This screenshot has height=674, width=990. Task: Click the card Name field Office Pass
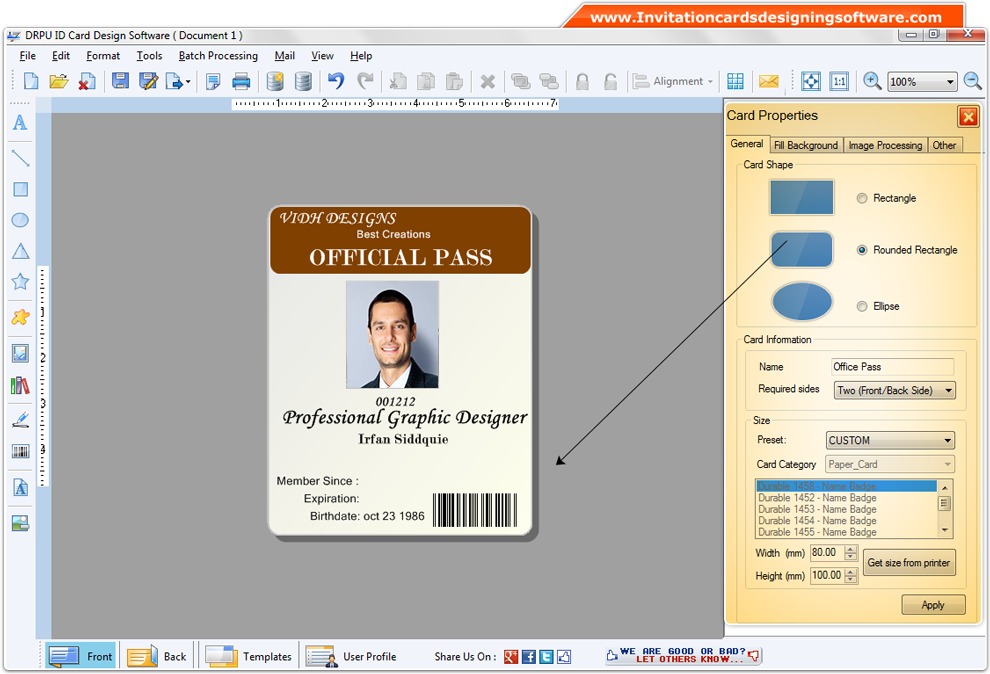893,367
